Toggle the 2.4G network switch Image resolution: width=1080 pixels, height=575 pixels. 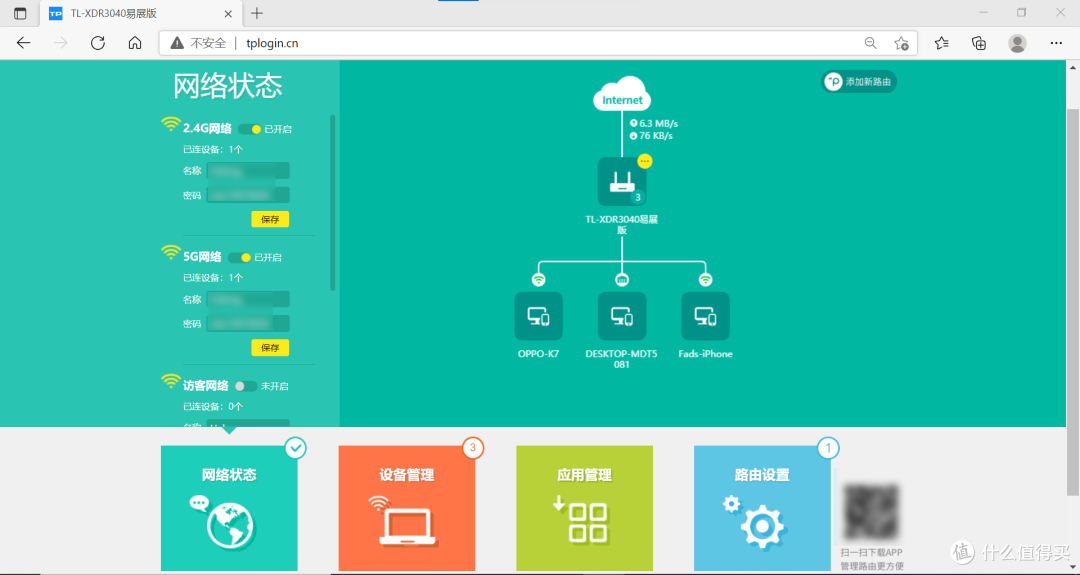click(x=249, y=129)
